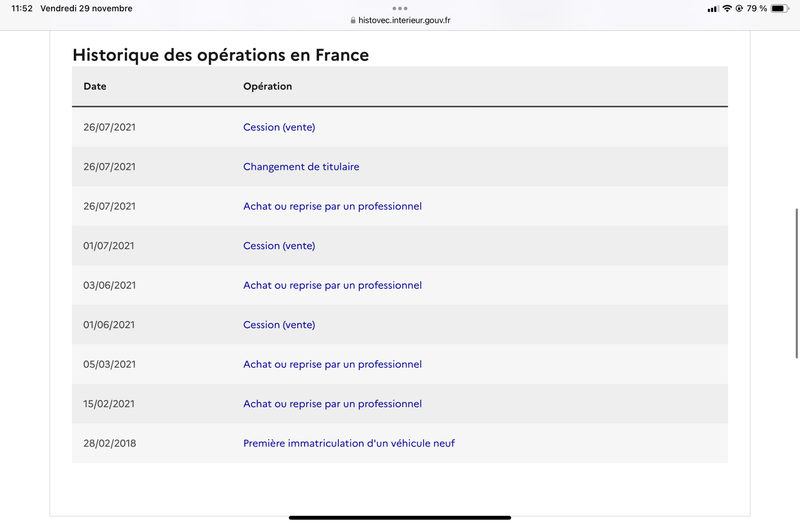Open Première immatriculation d'un véhicule neuf
The width and height of the screenshot is (800, 525).
coord(348,443)
